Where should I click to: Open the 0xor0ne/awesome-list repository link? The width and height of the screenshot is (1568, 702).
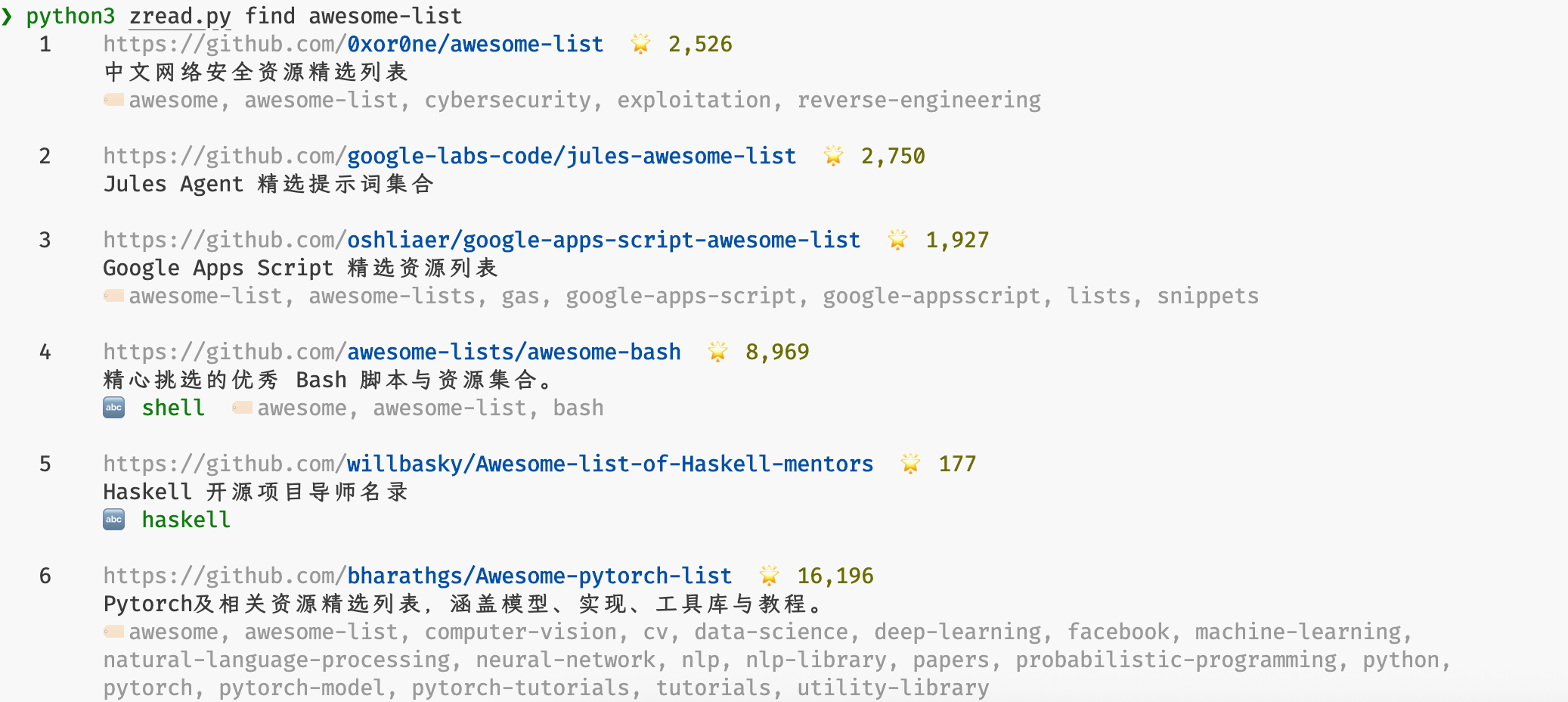(475, 44)
